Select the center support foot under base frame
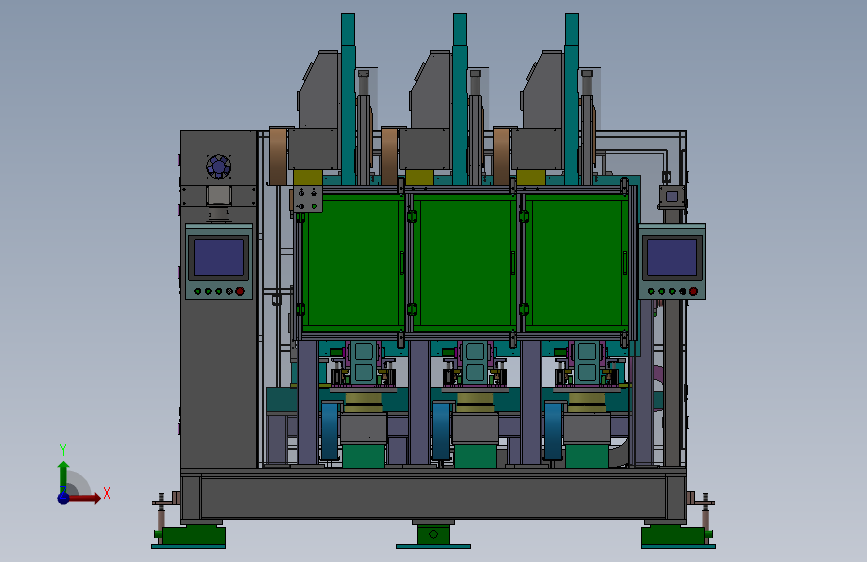867x562 pixels. click(x=434, y=535)
